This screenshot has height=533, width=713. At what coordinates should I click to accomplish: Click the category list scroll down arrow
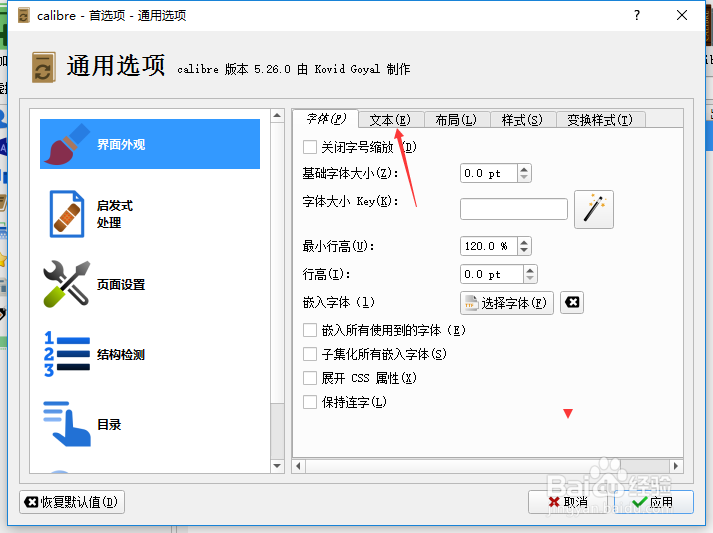click(x=277, y=466)
